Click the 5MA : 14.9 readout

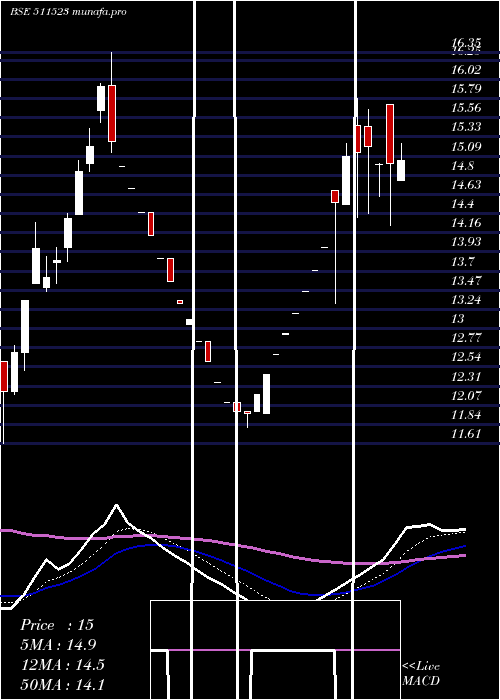pyautogui.click(x=58, y=645)
